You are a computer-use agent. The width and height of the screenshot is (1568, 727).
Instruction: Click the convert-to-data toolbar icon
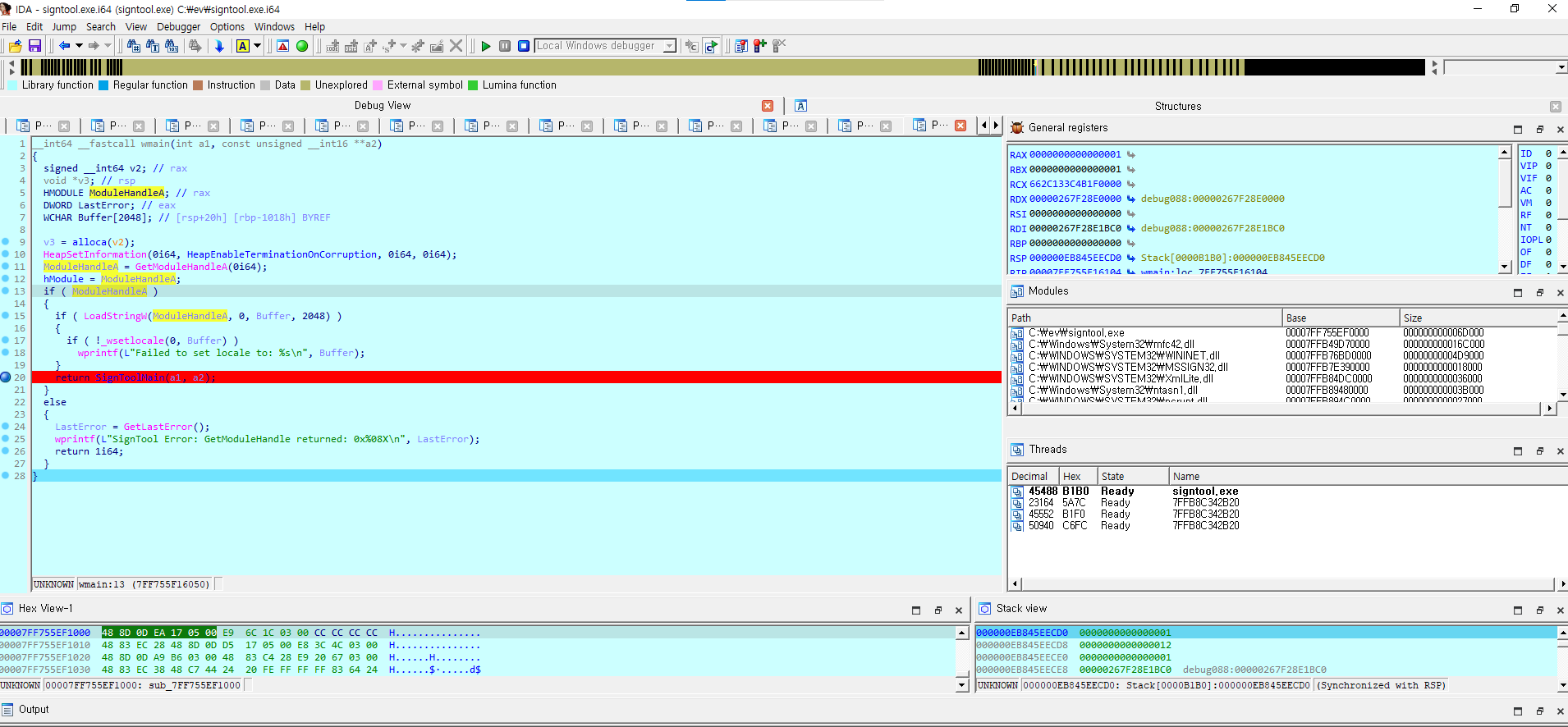(x=351, y=46)
